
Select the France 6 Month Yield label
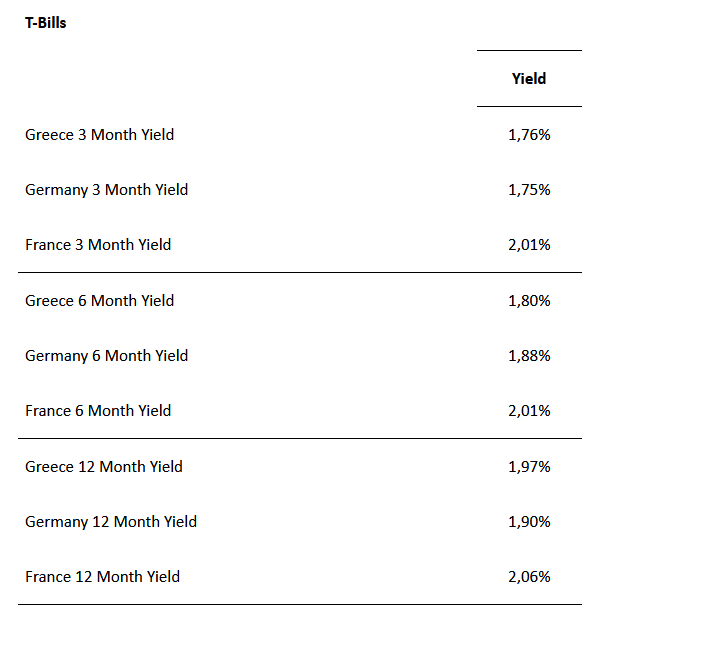[98, 411]
